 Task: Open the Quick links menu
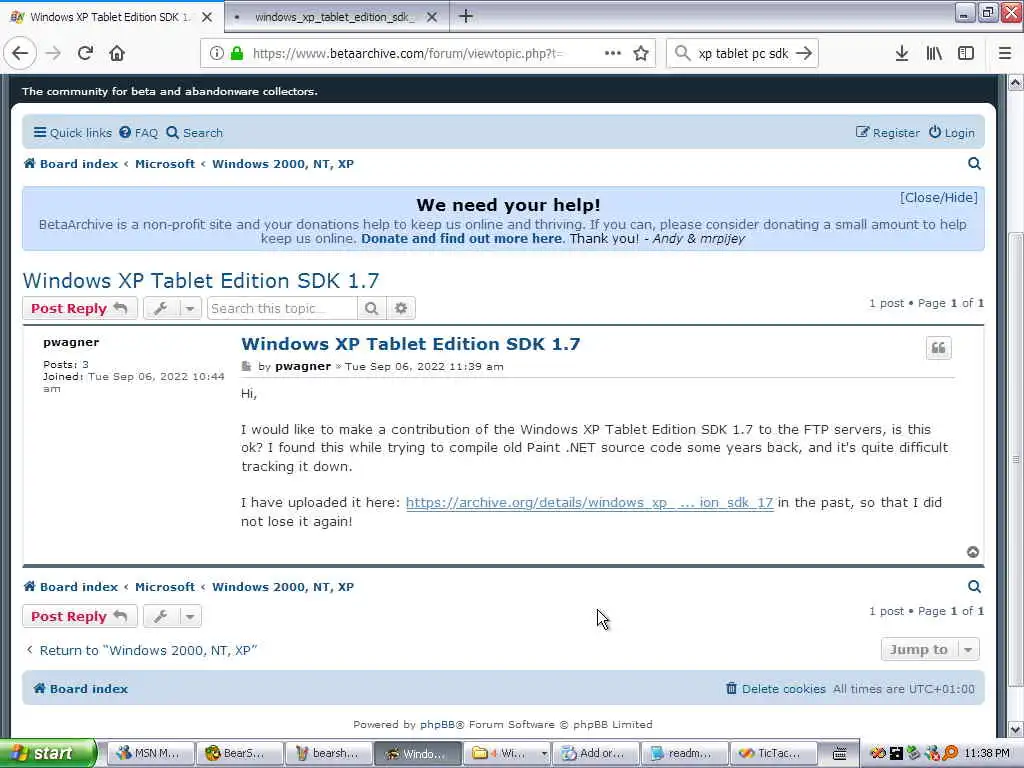72,133
